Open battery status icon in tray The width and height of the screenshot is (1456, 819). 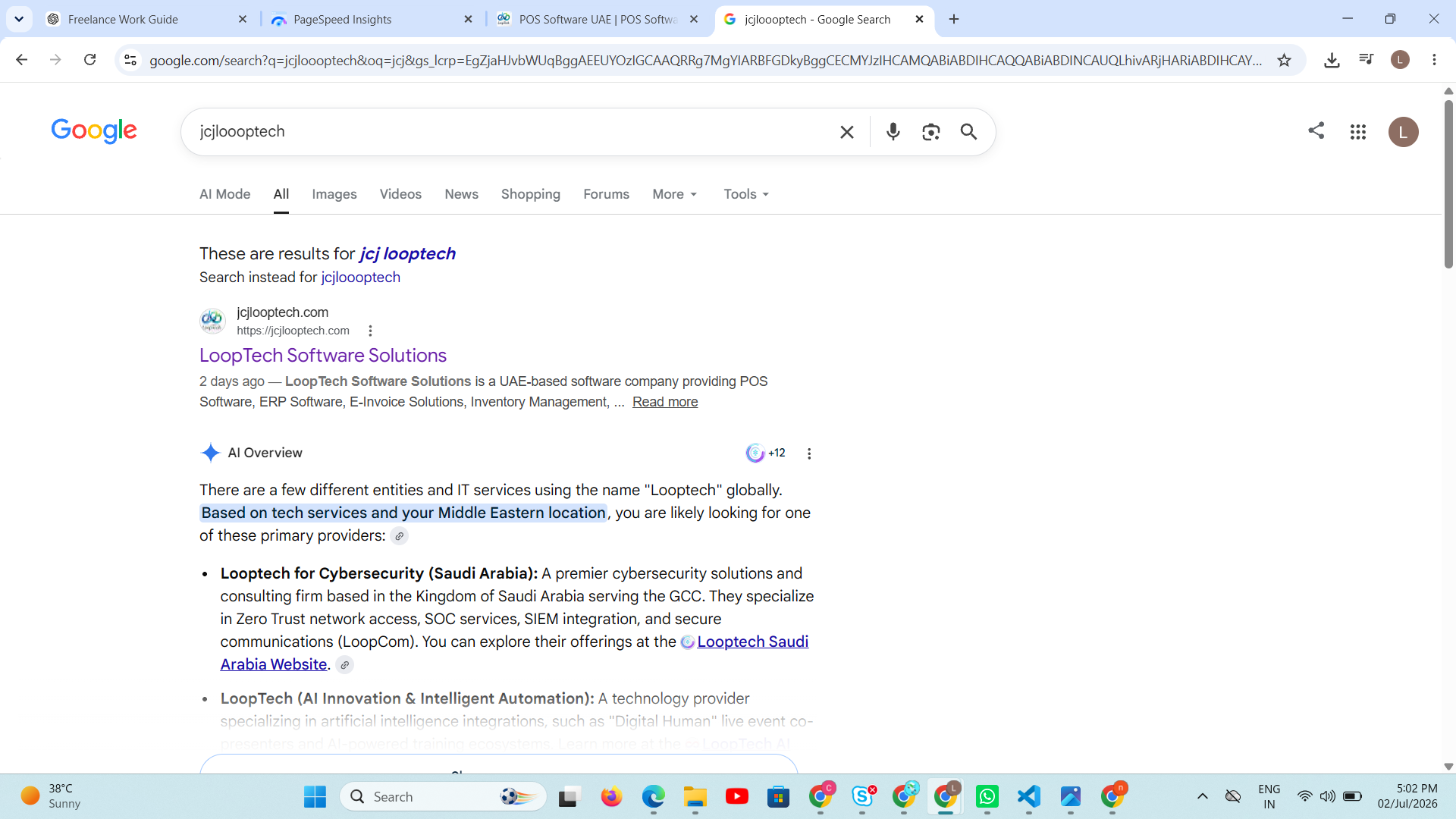click(x=1352, y=796)
